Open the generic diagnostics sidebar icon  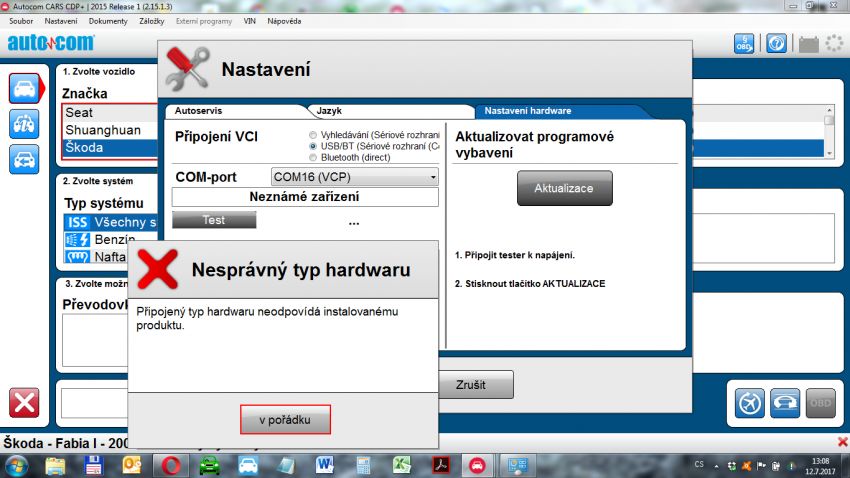[x=24, y=124]
